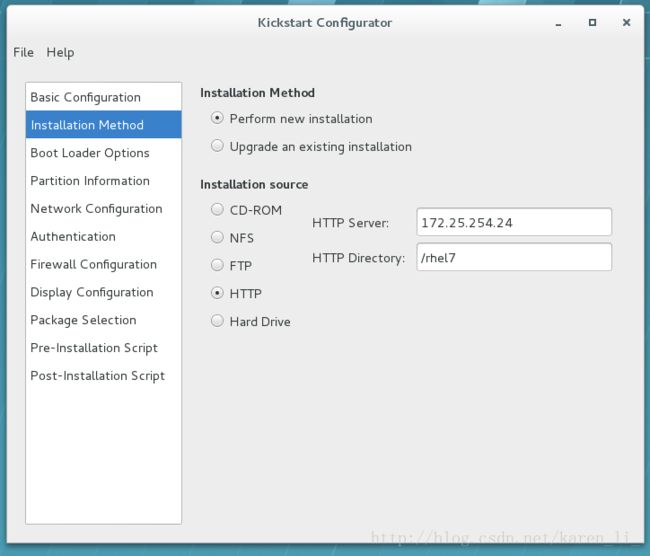Select Pre-Installation Script in the sidebar
The height and width of the screenshot is (556, 650).
coord(94,348)
